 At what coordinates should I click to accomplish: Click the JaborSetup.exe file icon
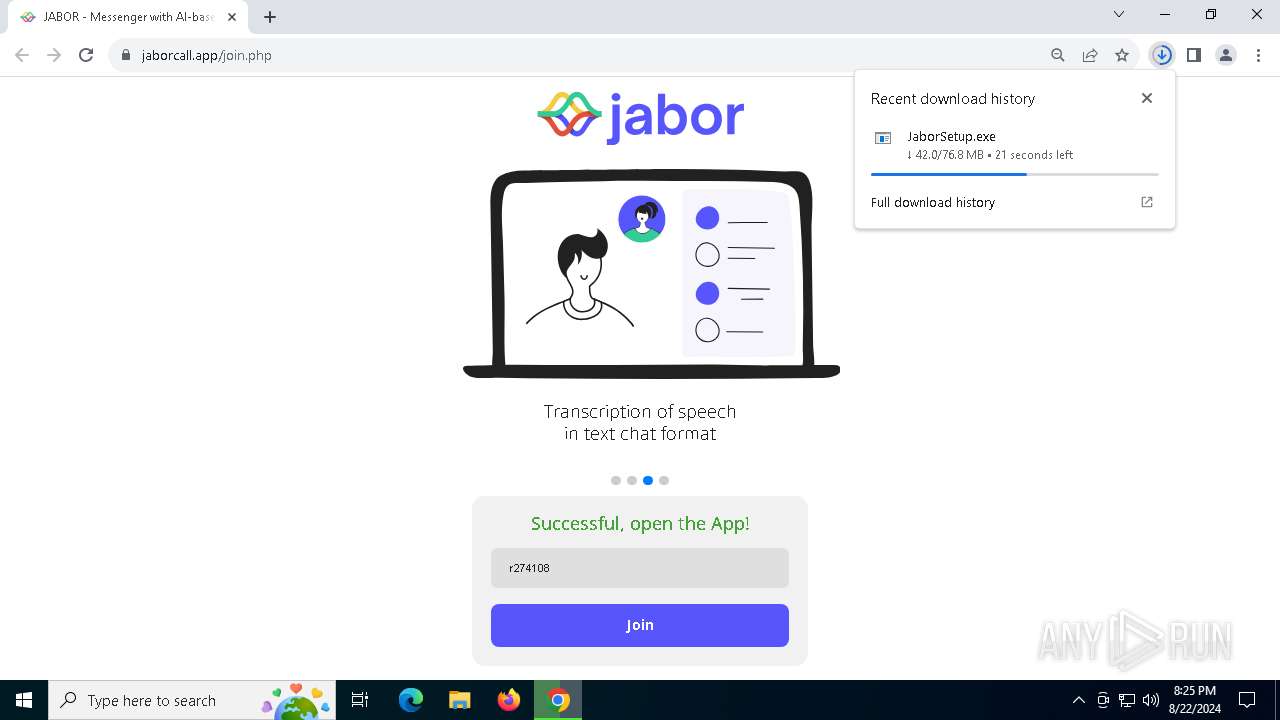[883, 138]
